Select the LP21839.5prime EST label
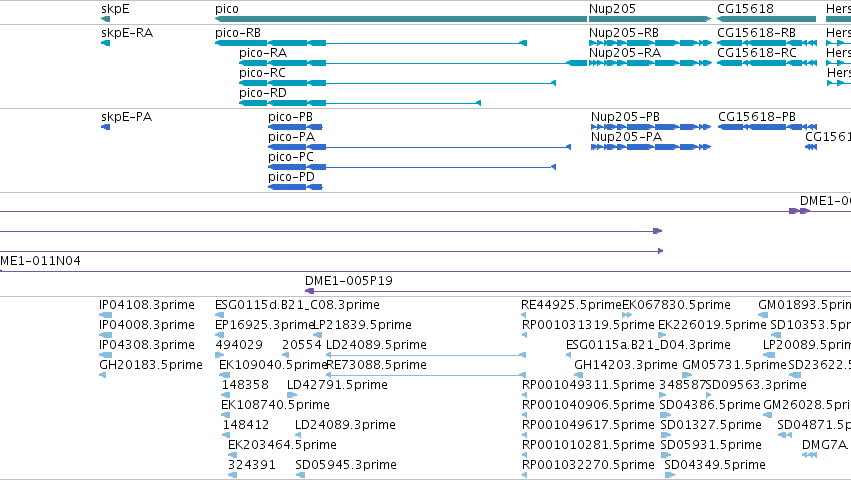Screen dimensions: 851x480 (363, 325)
